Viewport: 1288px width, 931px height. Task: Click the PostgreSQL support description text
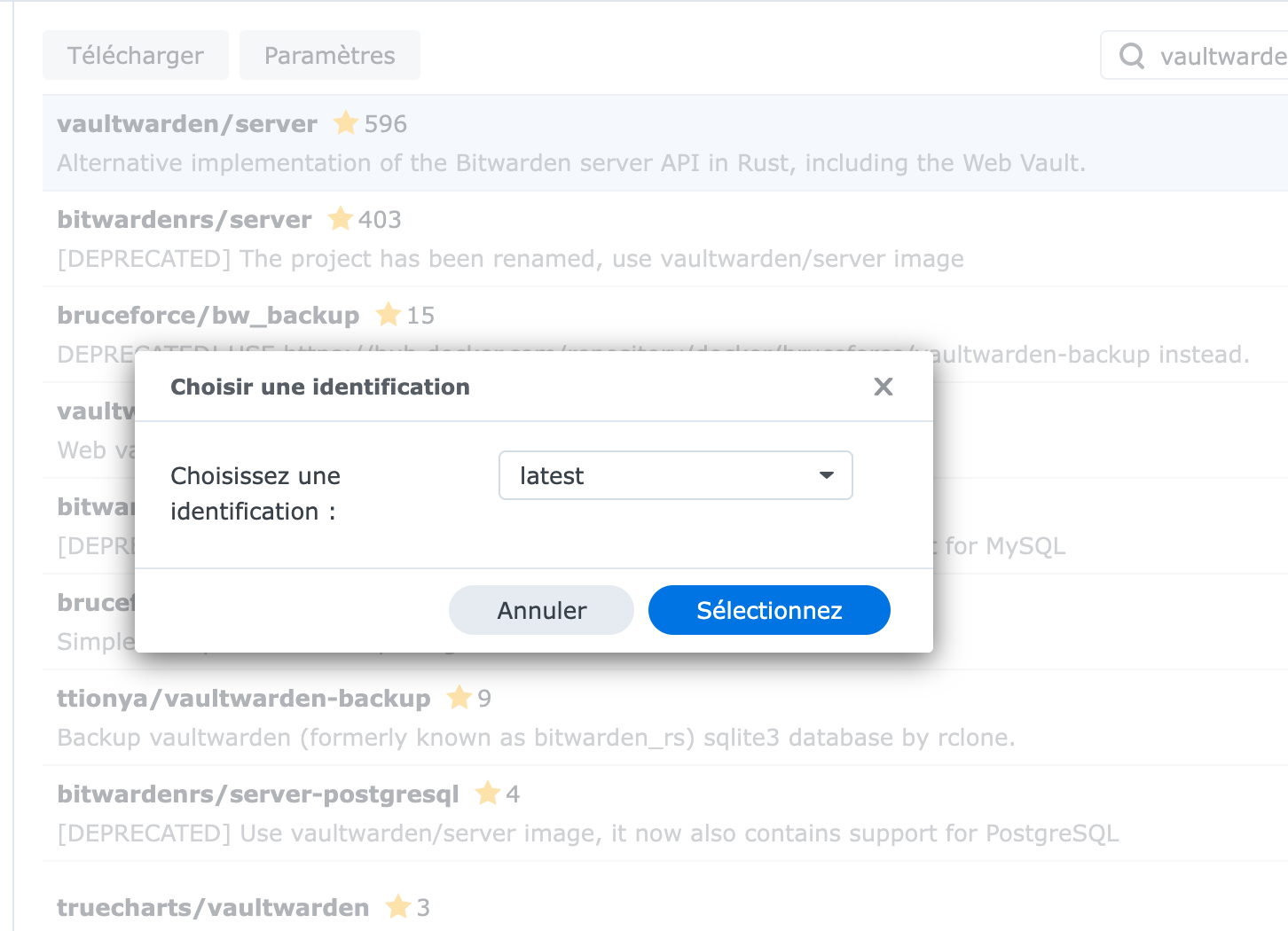click(x=588, y=833)
